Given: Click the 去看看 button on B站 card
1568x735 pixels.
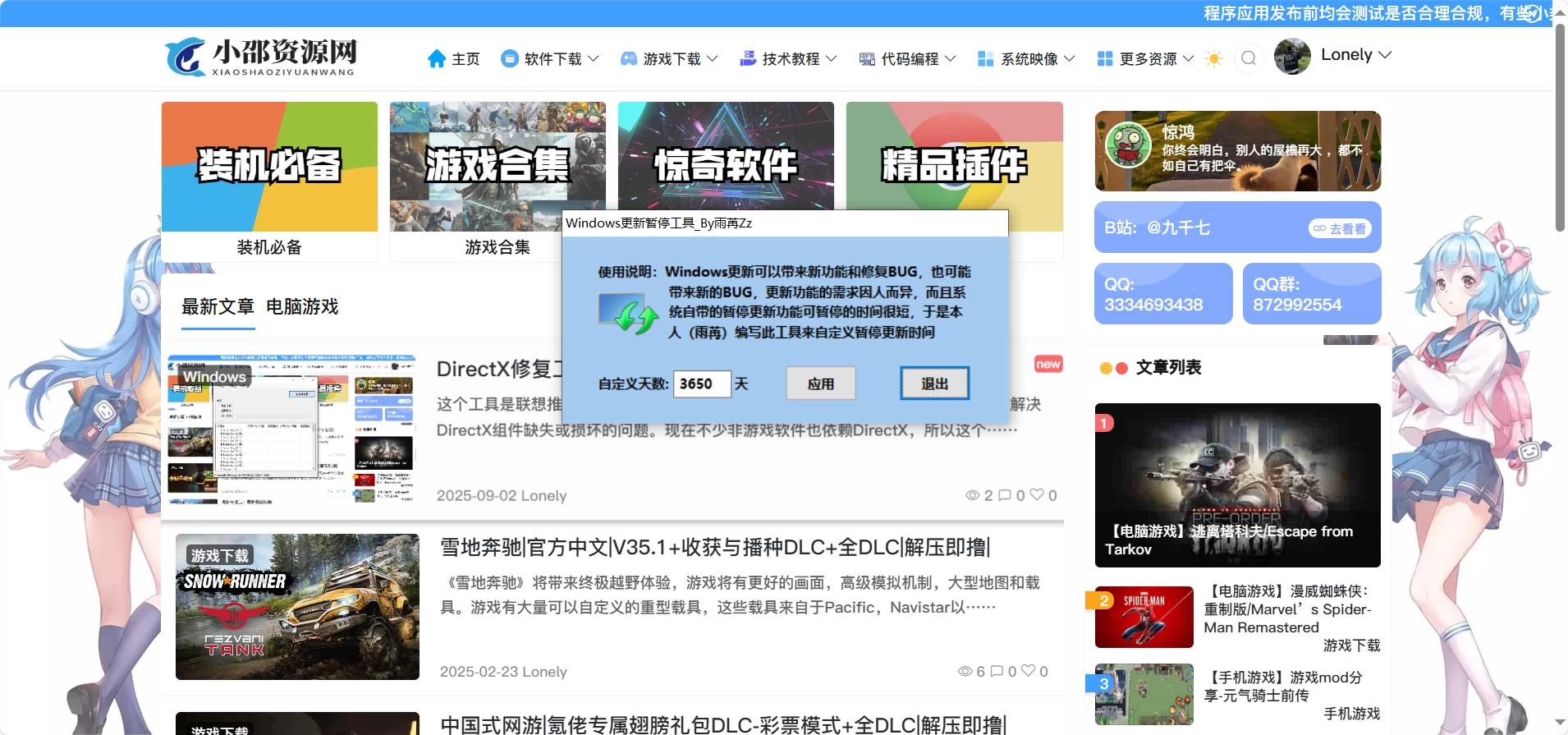Looking at the screenshot, I should (x=1340, y=228).
